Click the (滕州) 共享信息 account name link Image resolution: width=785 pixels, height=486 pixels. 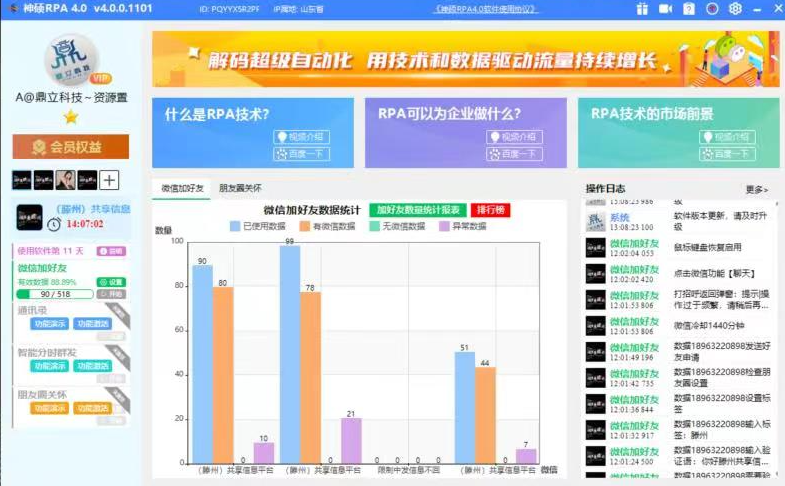click(x=93, y=209)
